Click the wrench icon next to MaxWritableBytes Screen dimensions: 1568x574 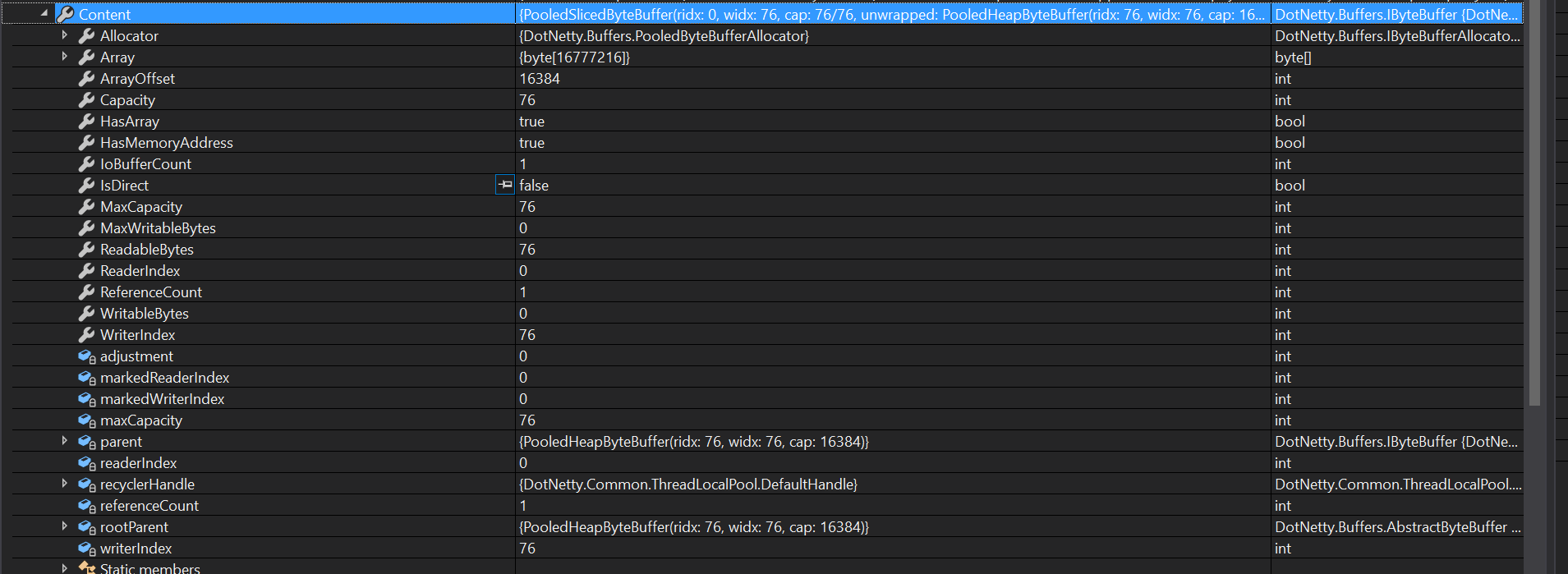[x=87, y=227]
